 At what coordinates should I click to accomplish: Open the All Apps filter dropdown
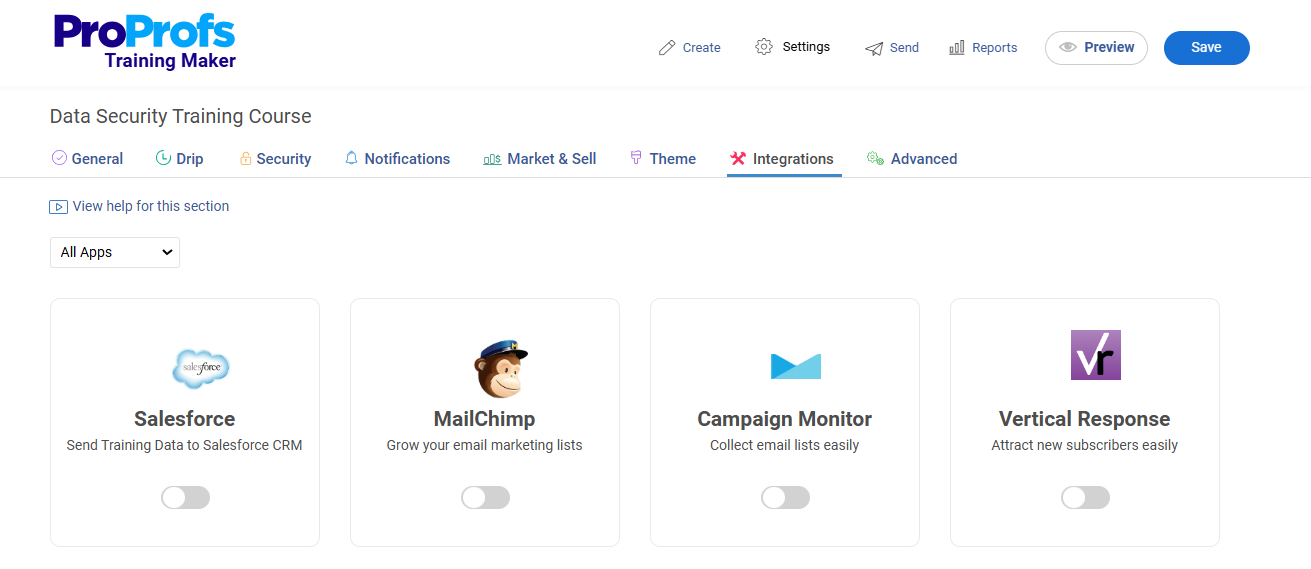(x=115, y=252)
